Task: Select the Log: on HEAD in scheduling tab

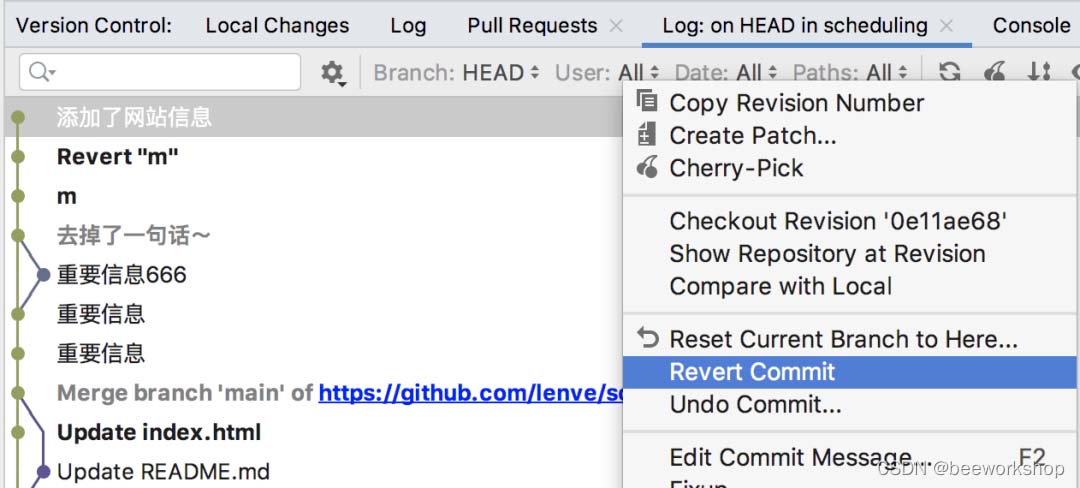Action: pos(795,26)
